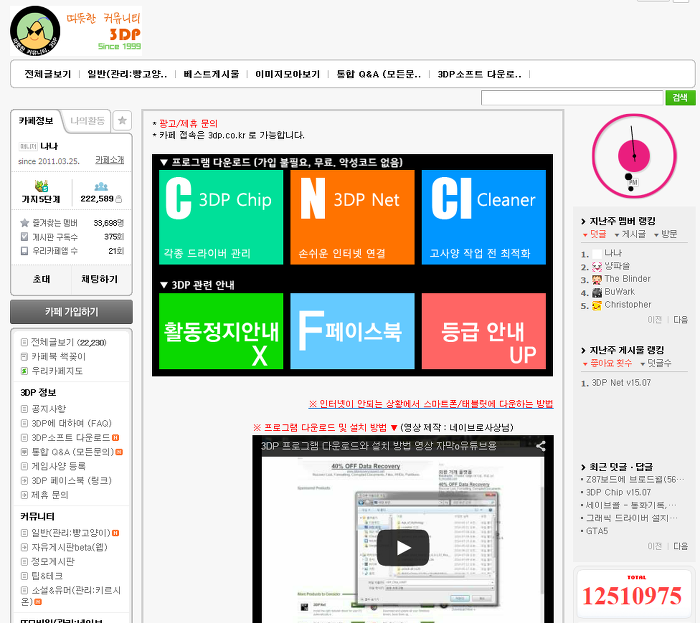Click the 채팅하기 chat button
Viewport: 700px width, 623px height.
click(x=100, y=279)
